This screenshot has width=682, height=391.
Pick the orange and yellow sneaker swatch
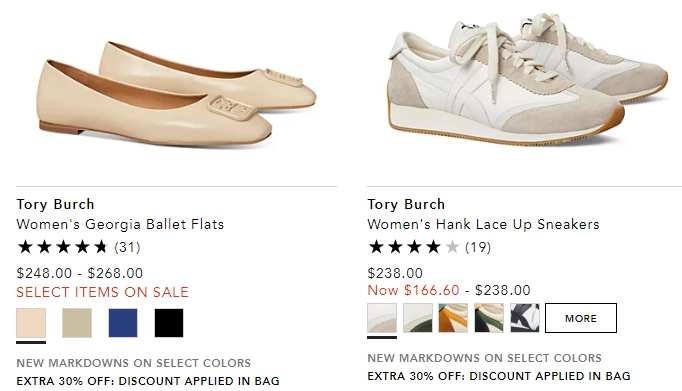[x=453, y=318]
